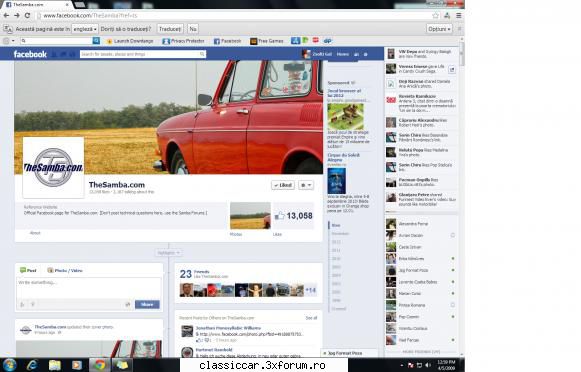Open the page language dropdown showing engleză
This screenshot has height=372, width=581.
[x=85, y=29]
